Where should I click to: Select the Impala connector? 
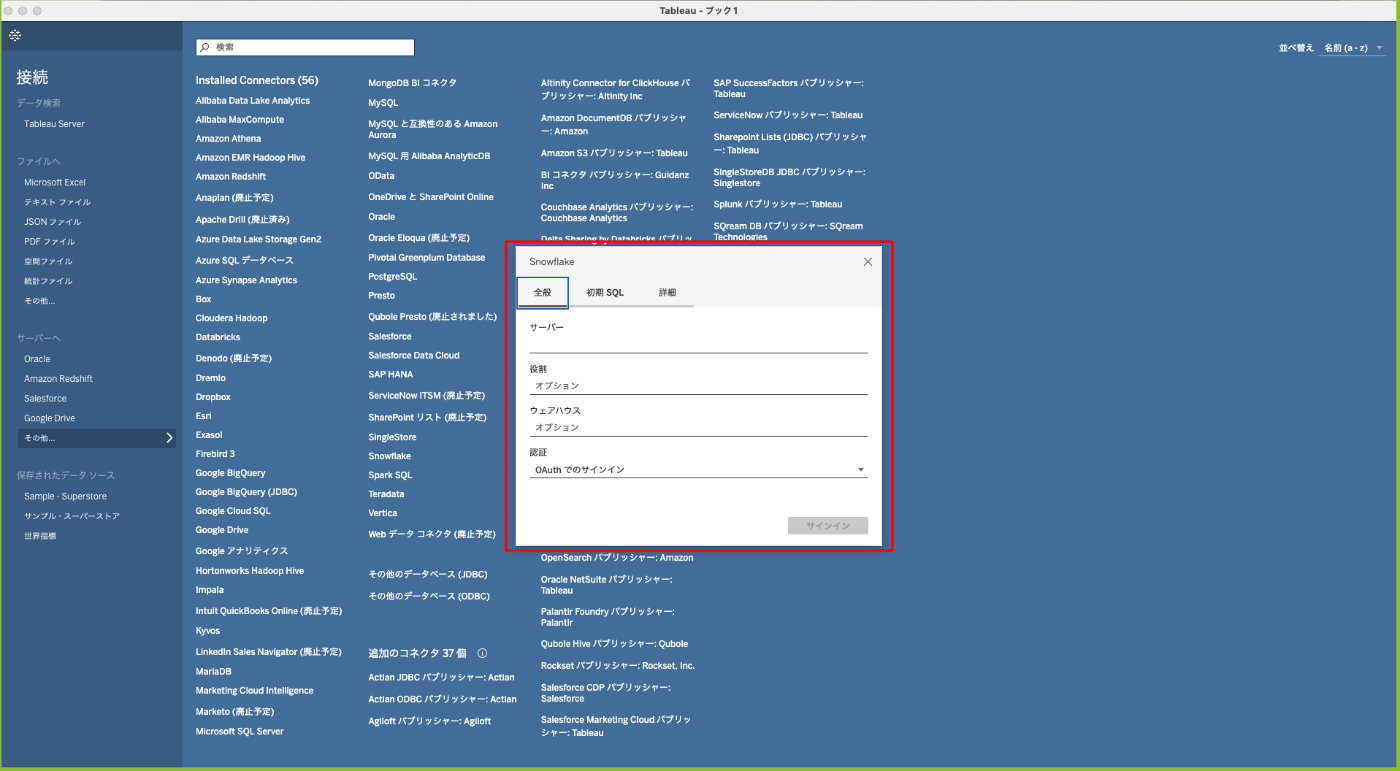coord(210,590)
